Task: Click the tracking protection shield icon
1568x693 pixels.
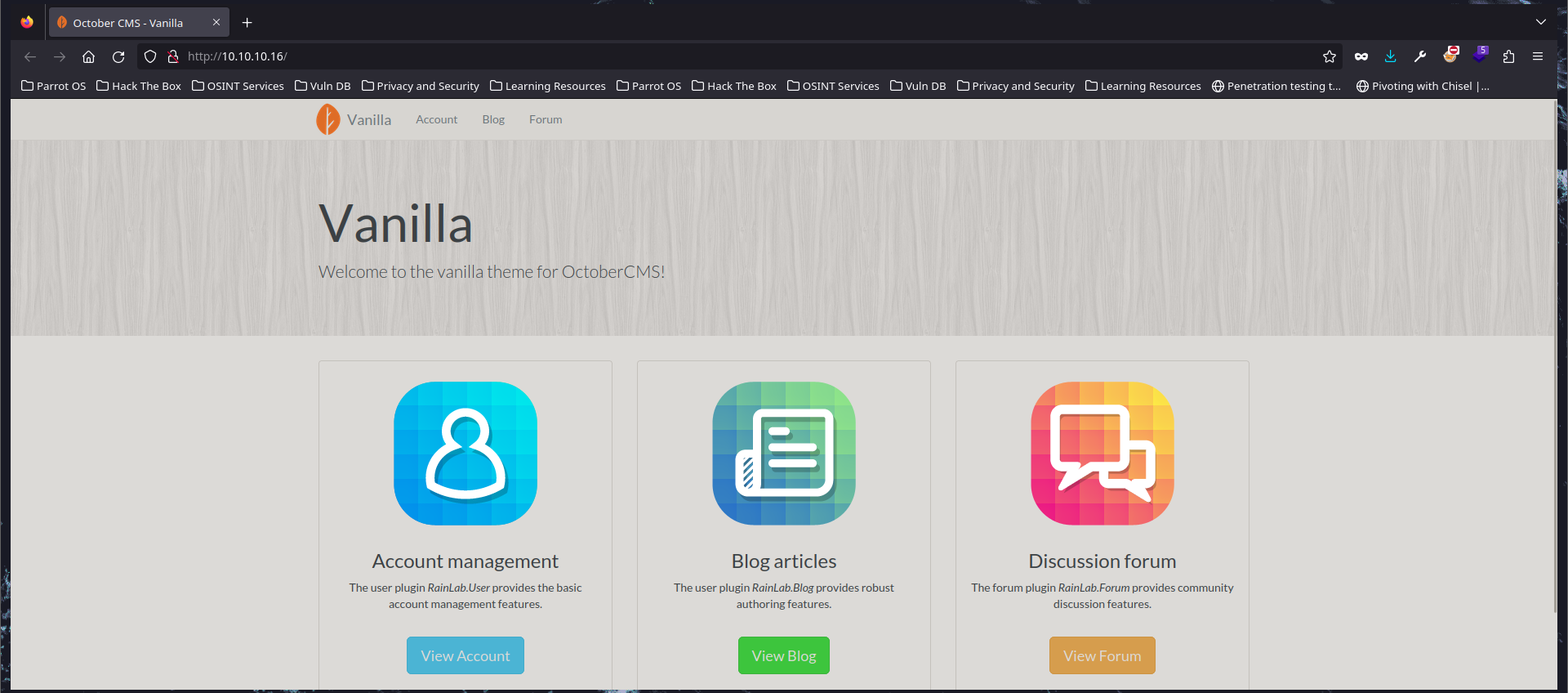Action: [x=150, y=56]
